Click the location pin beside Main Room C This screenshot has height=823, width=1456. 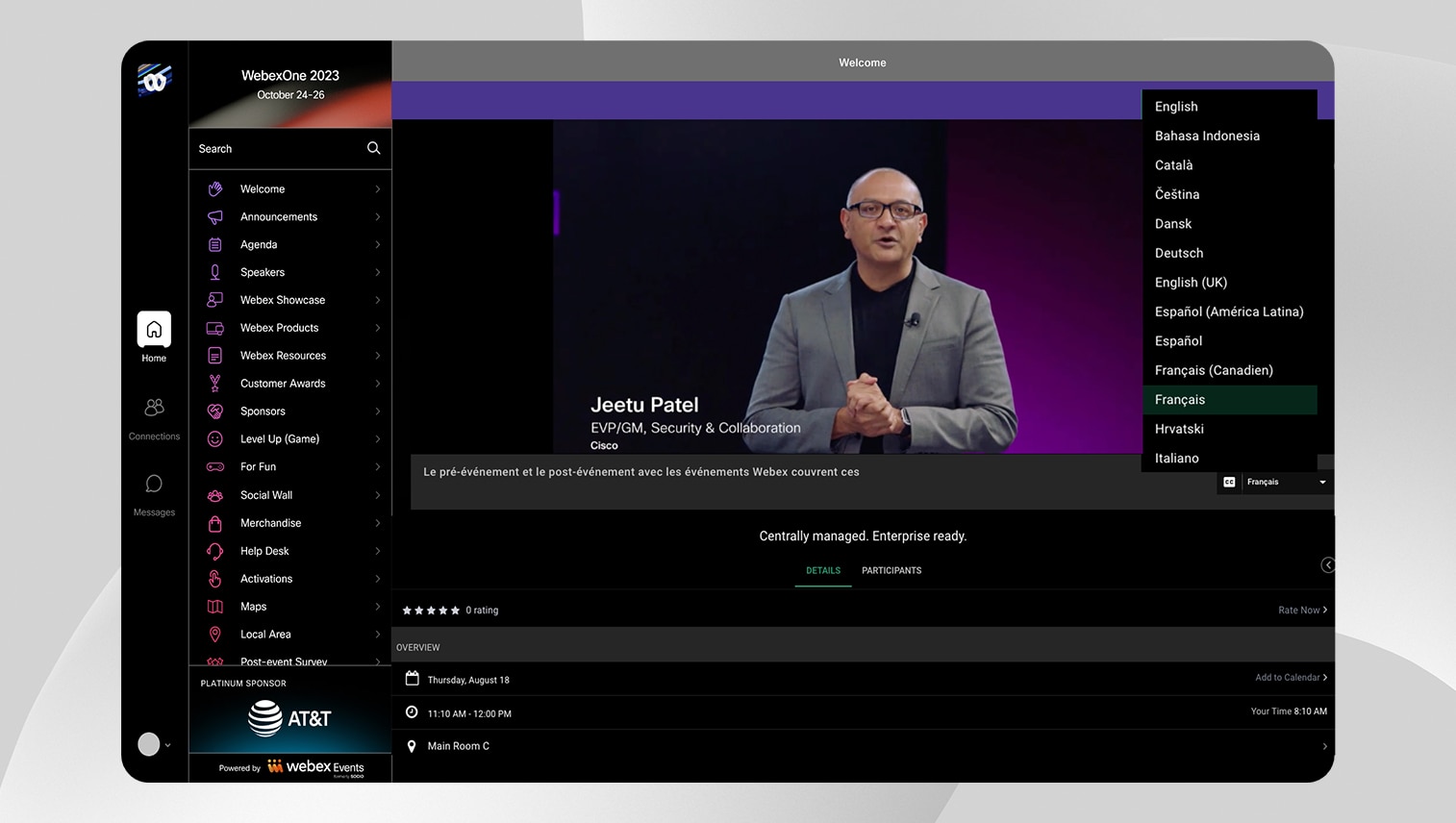coord(412,746)
